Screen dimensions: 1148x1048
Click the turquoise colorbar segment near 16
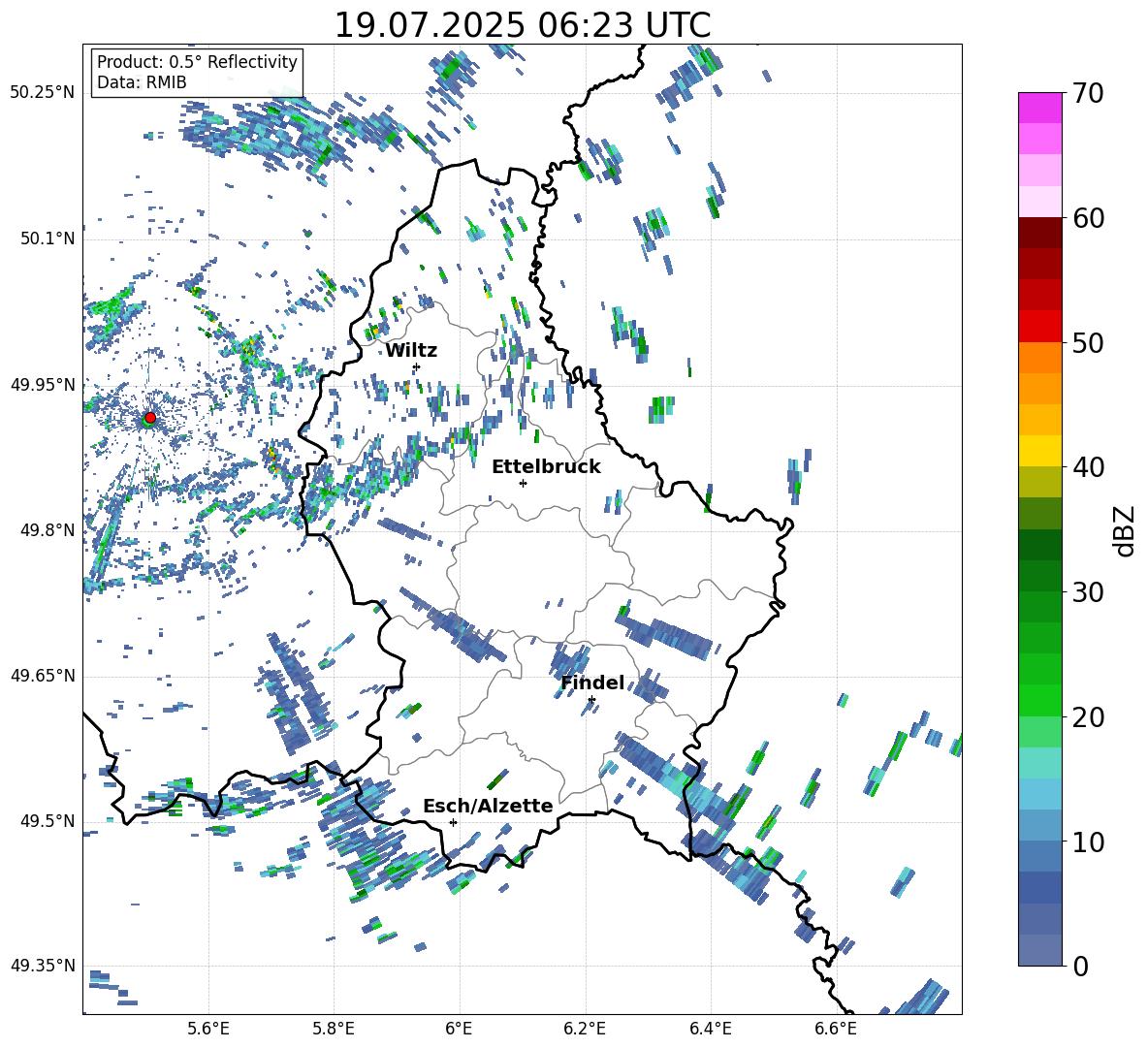coord(1039,763)
